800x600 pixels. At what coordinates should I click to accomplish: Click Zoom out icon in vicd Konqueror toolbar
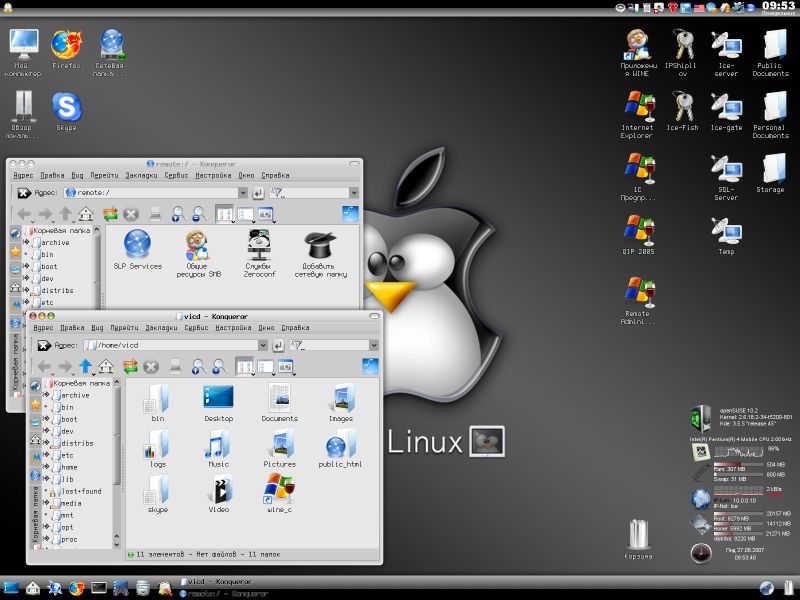(x=219, y=366)
